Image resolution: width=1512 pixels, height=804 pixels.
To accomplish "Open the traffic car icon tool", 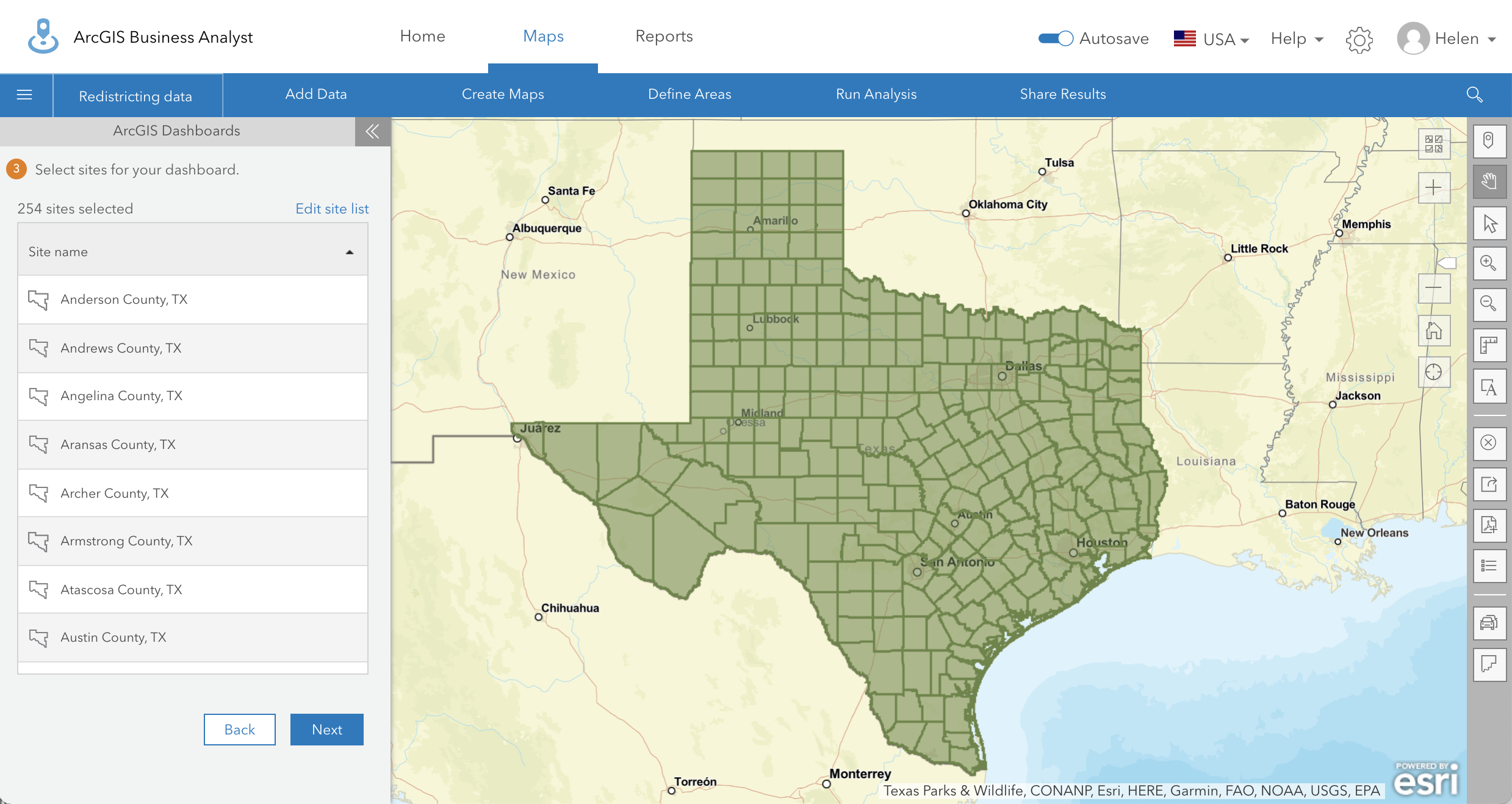I will pyautogui.click(x=1489, y=623).
